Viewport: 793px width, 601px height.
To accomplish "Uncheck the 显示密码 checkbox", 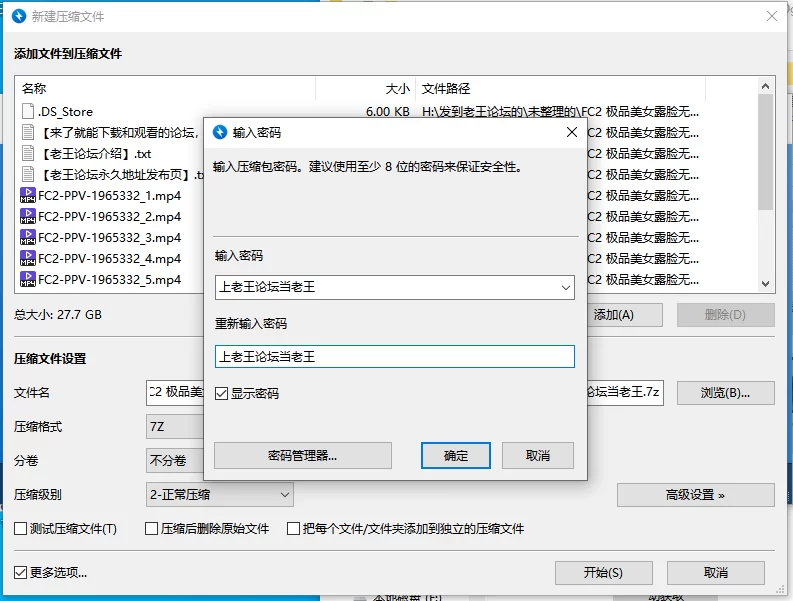I will point(221,393).
